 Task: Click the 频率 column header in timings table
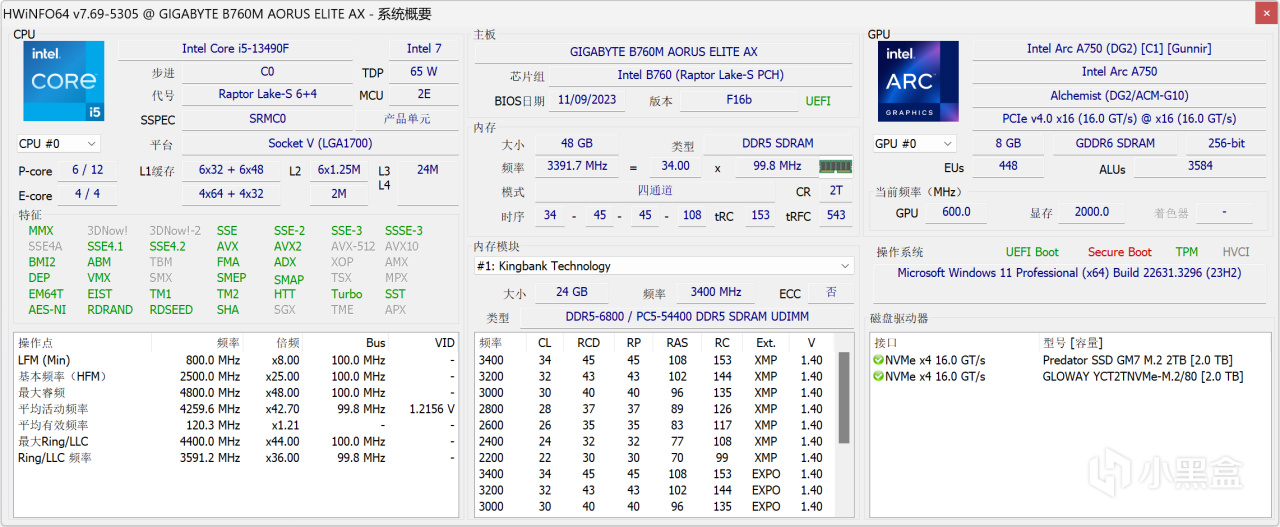492,343
